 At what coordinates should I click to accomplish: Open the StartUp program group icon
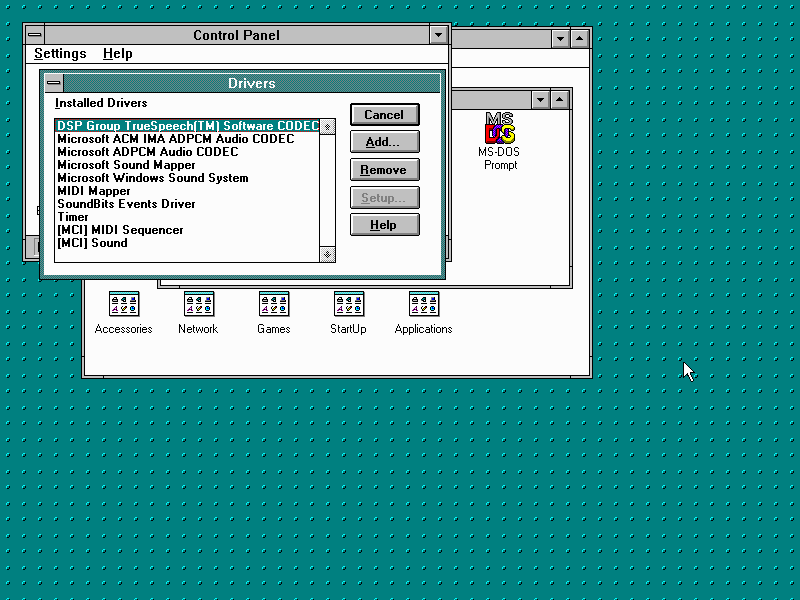[x=348, y=305]
